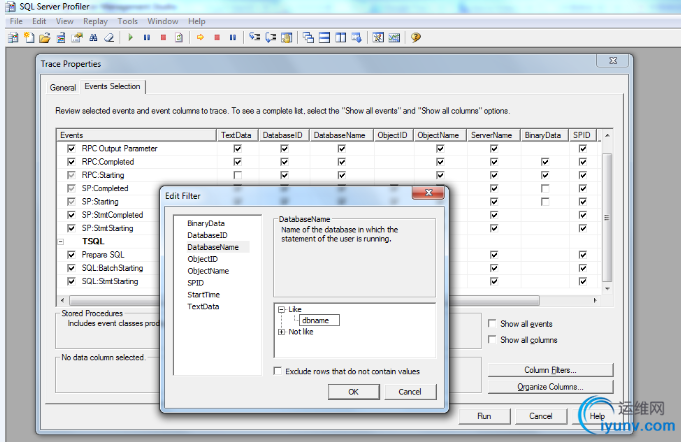Toggle the Prepare SQL SPID checkbox
Viewport: 681px width, 442px height.
[582, 255]
